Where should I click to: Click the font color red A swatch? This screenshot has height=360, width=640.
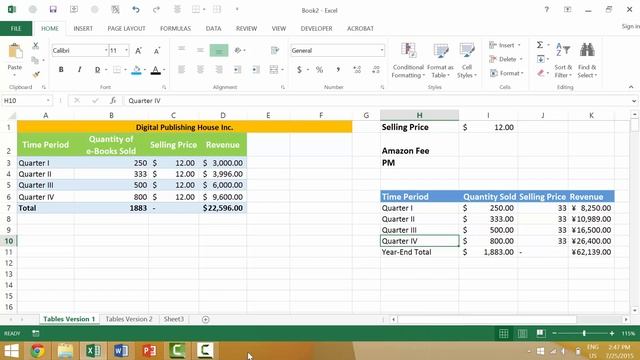(x=156, y=70)
